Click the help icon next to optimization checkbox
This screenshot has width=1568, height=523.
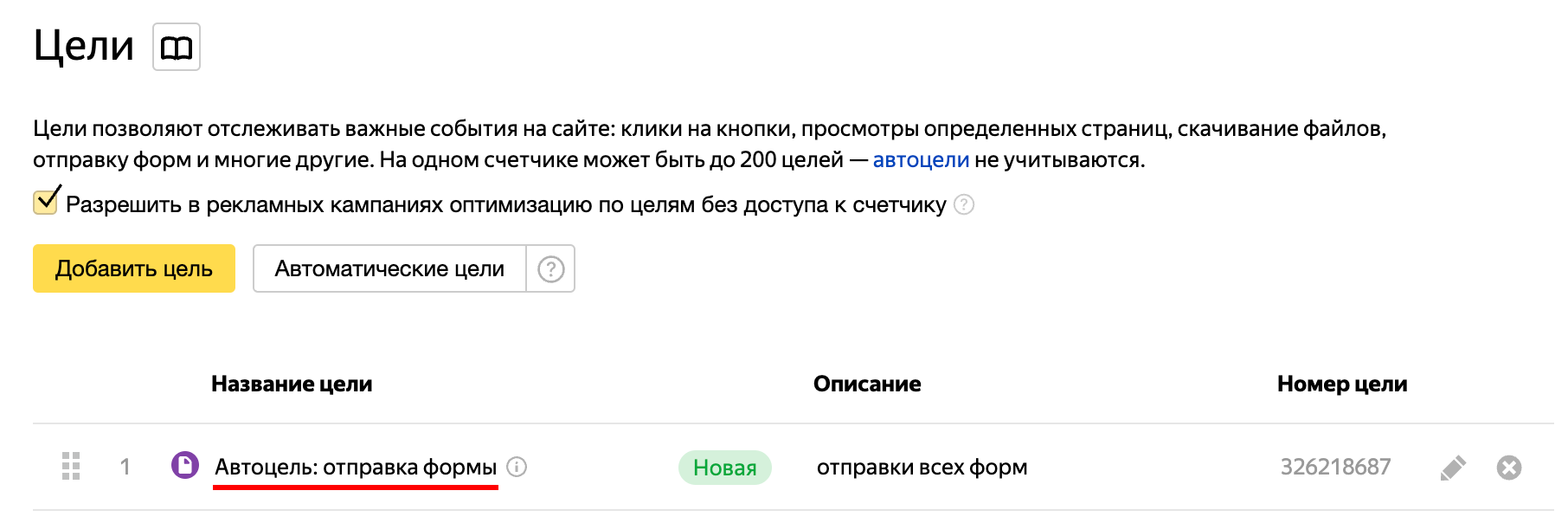point(962,205)
